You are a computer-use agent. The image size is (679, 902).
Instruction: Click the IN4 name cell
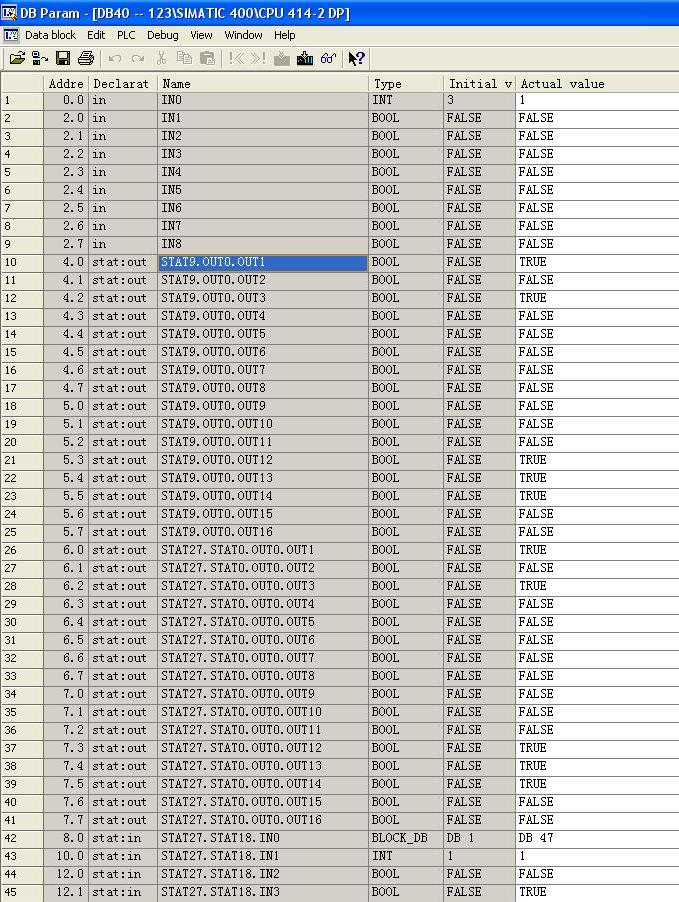tap(262, 172)
